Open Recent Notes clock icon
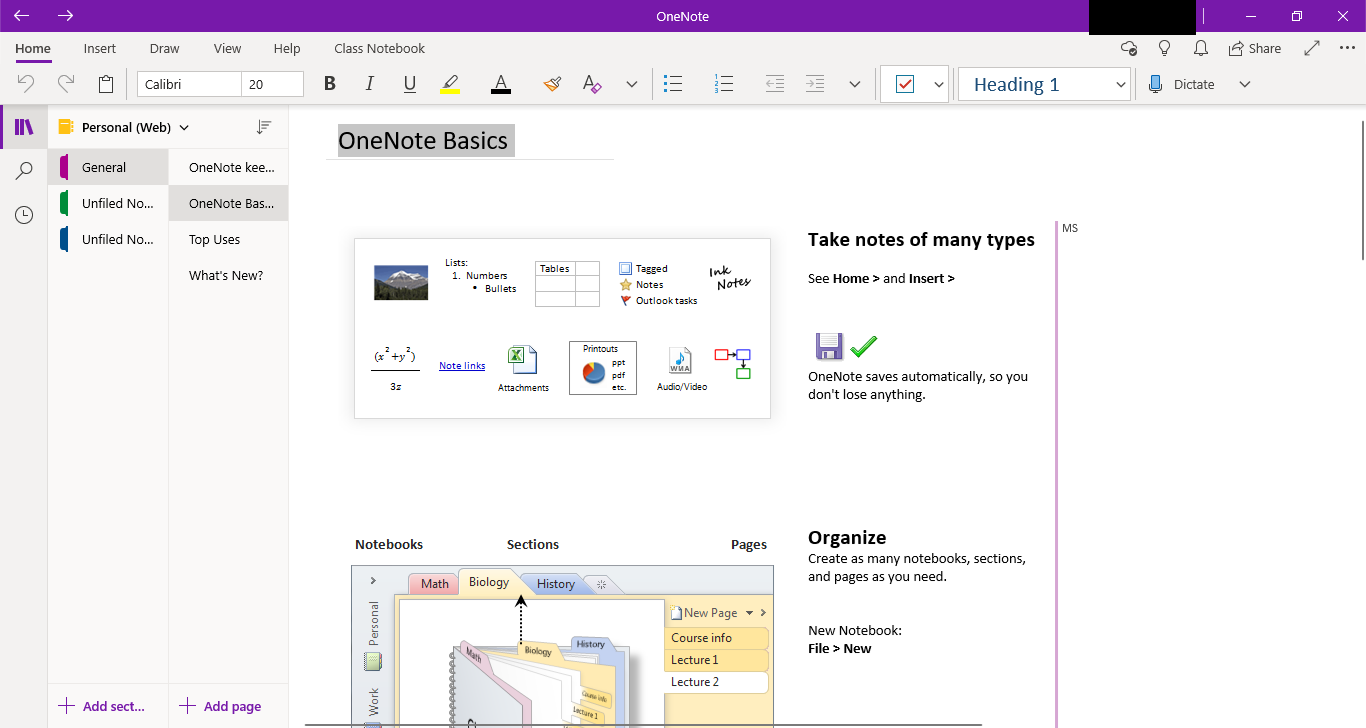Screen dimensions: 1366x728 [x=25, y=215]
